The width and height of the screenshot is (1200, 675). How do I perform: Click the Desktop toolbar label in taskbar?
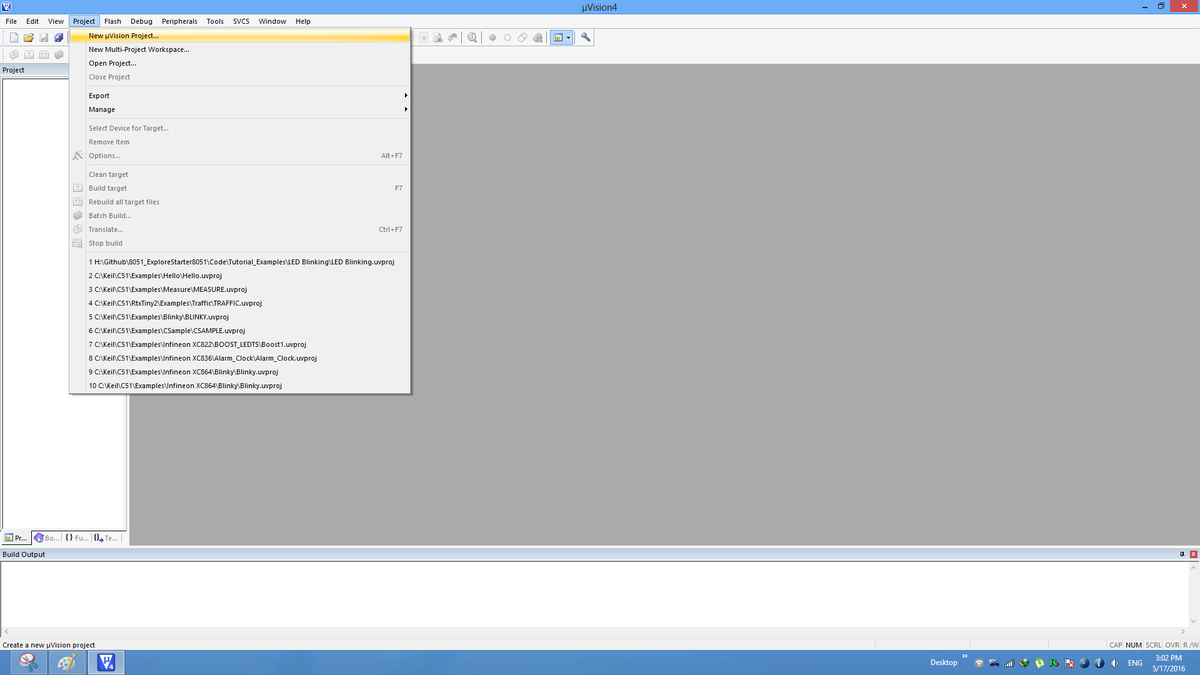tap(944, 663)
